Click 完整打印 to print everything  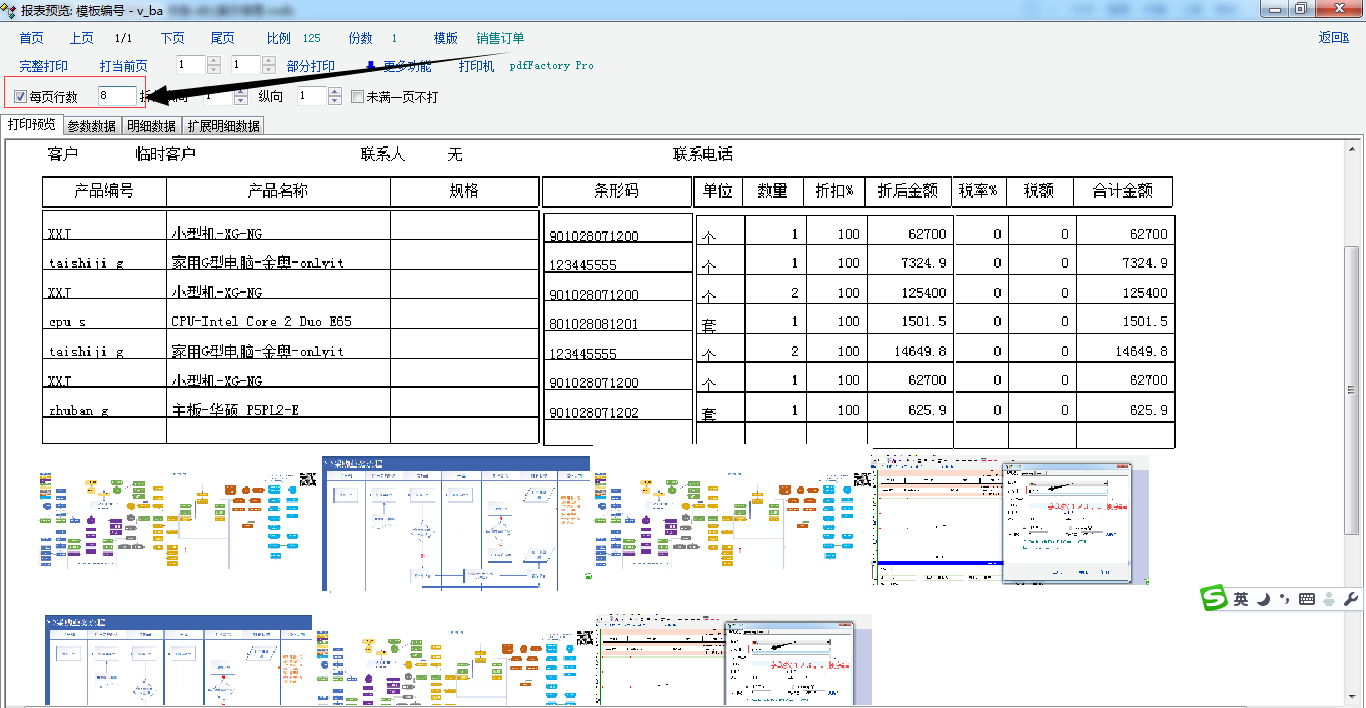(44, 66)
